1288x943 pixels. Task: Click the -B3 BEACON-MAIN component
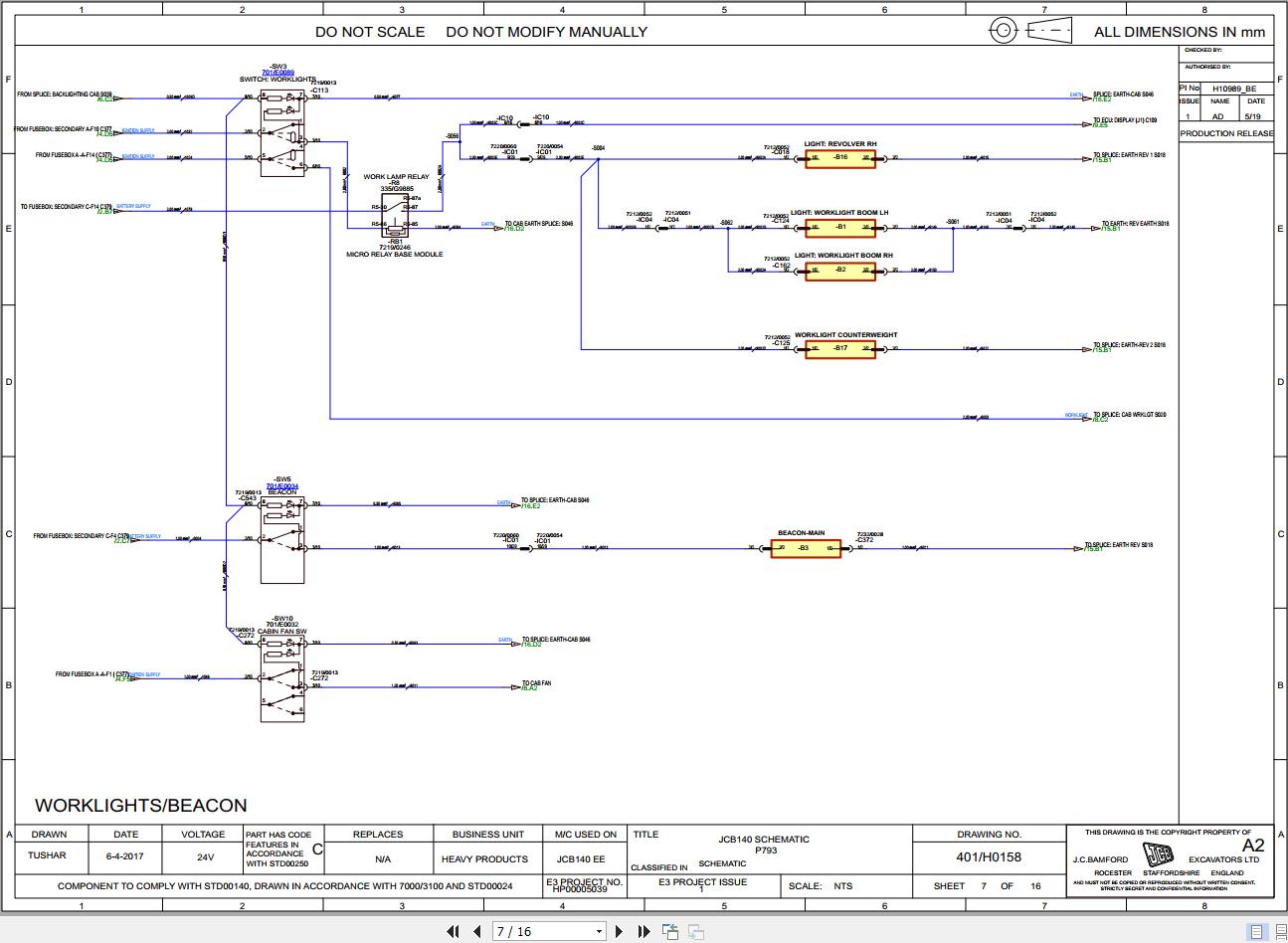pos(806,548)
